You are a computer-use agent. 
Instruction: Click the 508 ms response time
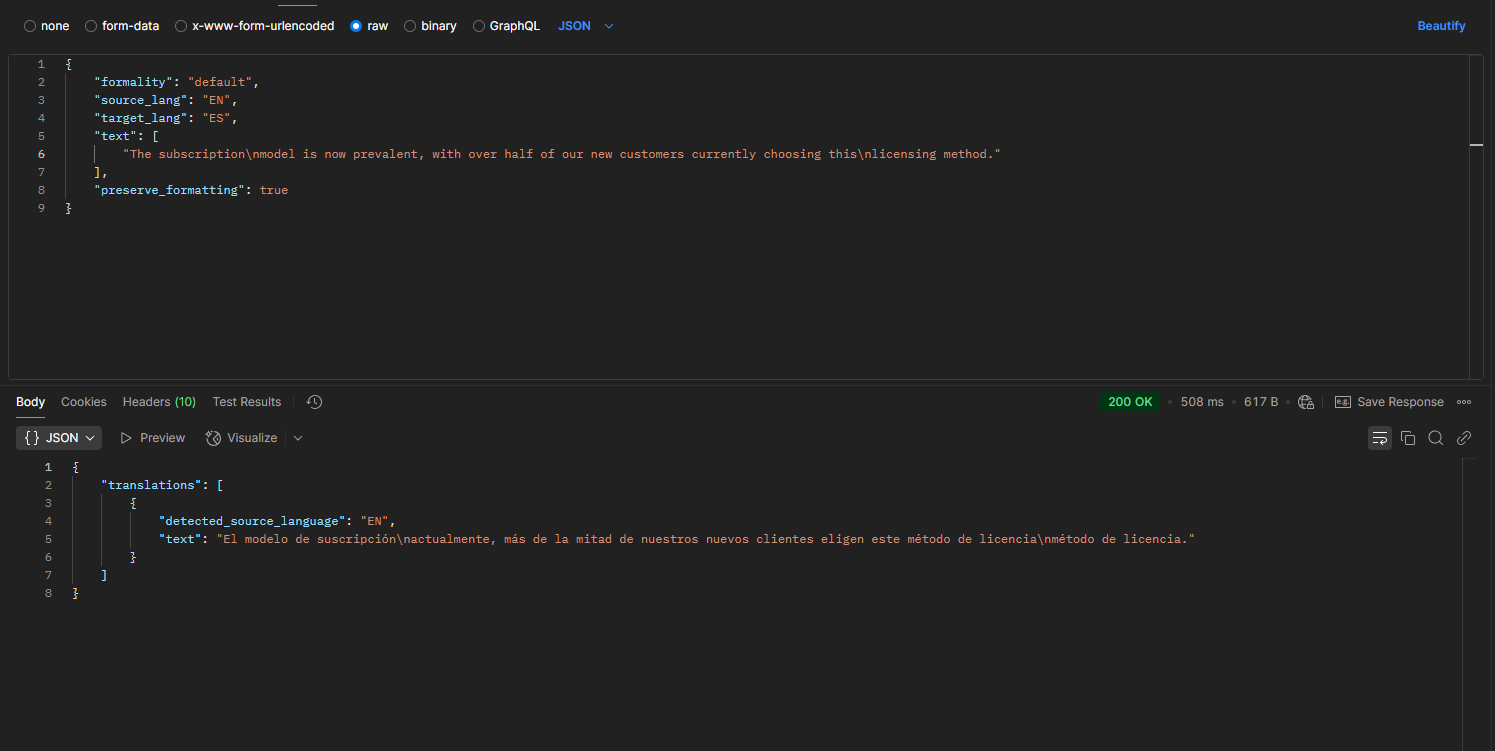point(1202,402)
